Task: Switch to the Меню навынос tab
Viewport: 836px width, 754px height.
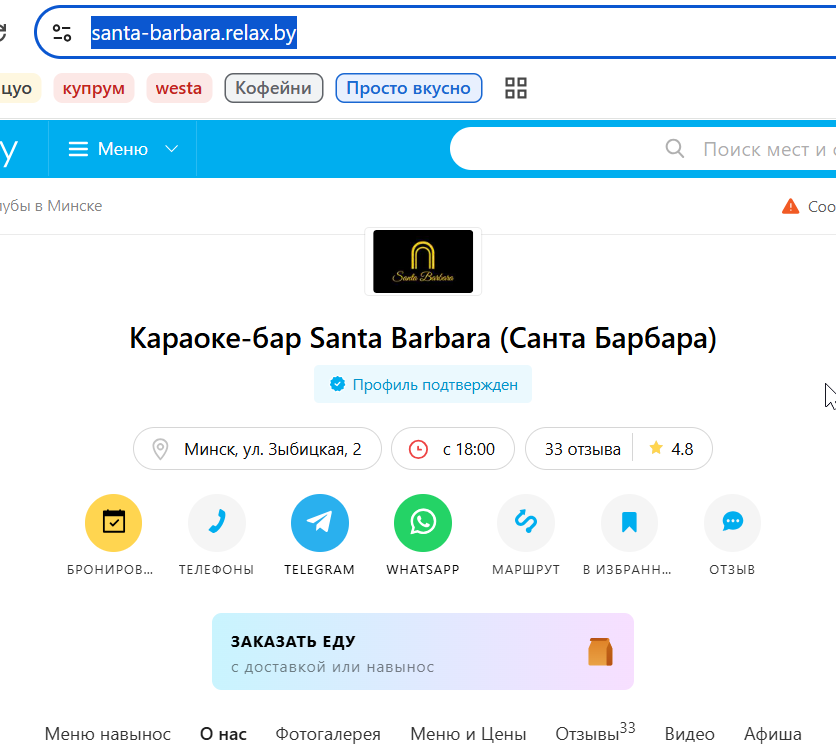Action: 108,734
